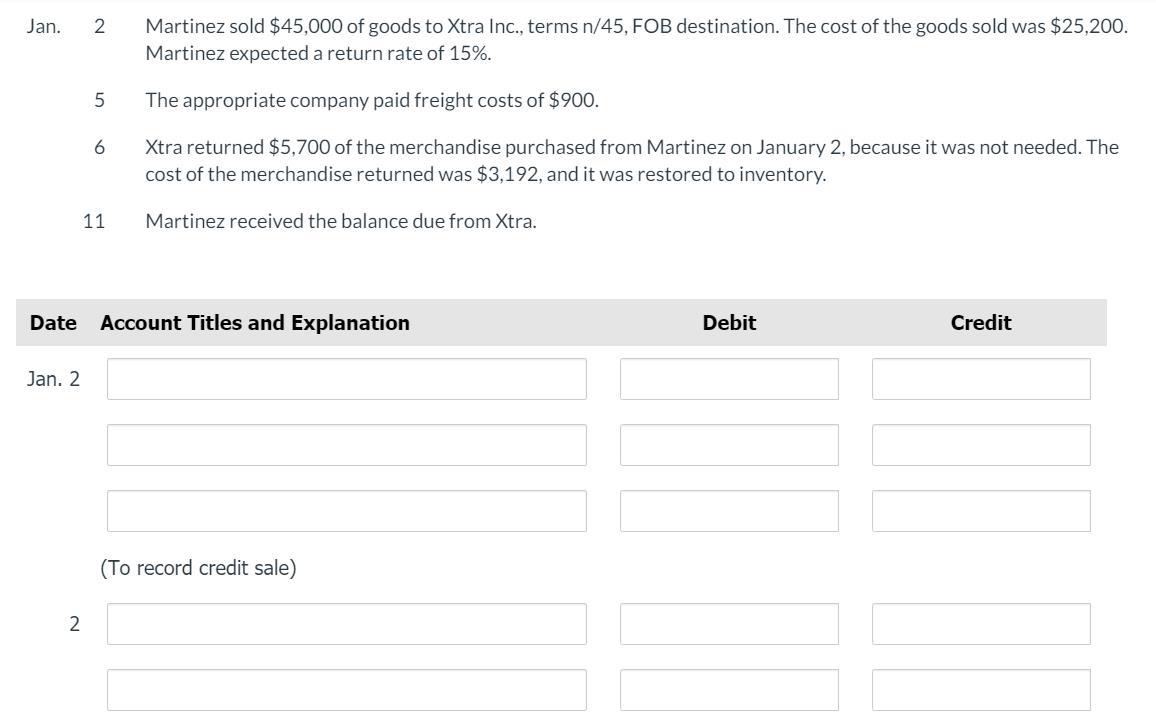Select the bottom-most debit box
The width and height of the screenshot is (1156, 725).
click(729, 690)
